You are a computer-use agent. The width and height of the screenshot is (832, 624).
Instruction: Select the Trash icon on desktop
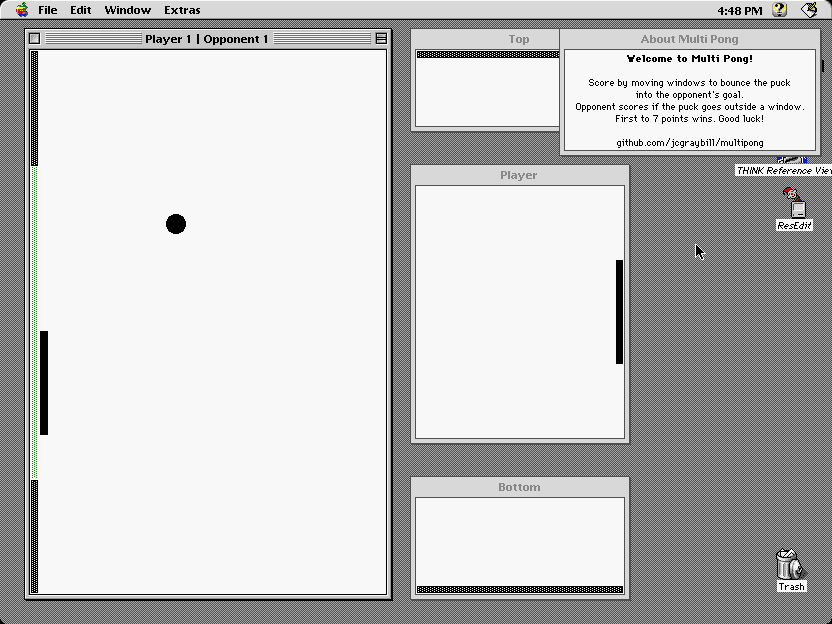[x=791, y=570]
